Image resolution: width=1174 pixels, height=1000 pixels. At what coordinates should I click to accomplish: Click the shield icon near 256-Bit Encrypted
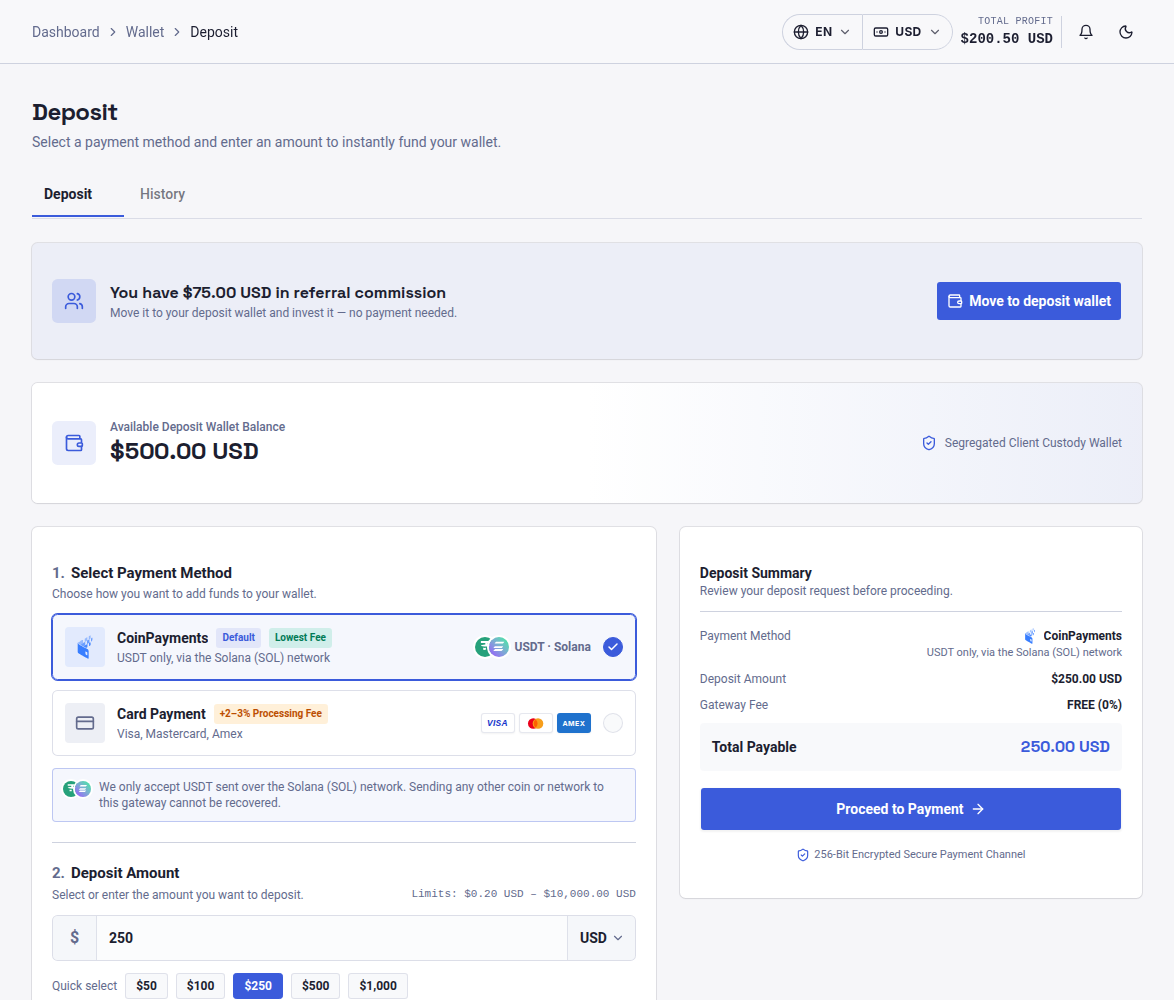(803, 855)
